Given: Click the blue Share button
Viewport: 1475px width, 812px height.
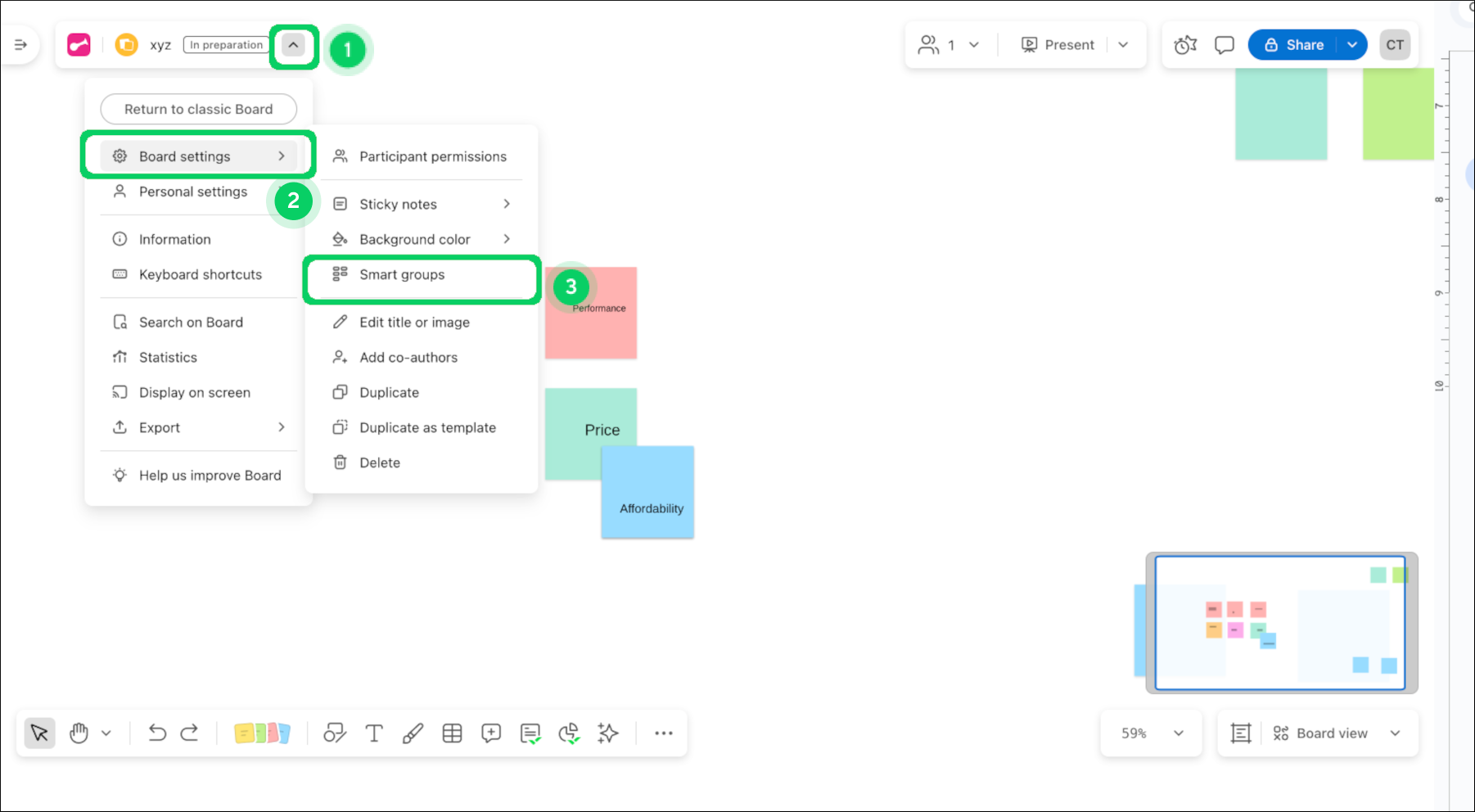Looking at the screenshot, I should [x=1293, y=45].
